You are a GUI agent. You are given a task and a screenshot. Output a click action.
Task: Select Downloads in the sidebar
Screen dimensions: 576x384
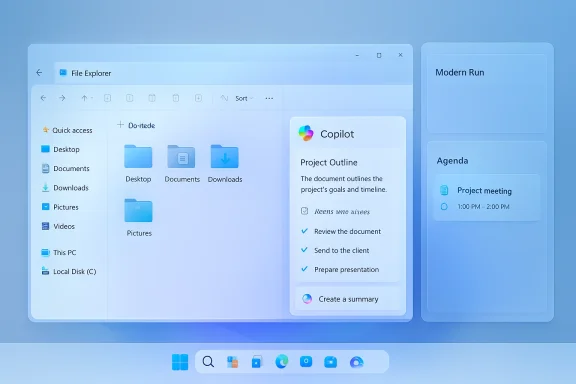tap(65, 188)
